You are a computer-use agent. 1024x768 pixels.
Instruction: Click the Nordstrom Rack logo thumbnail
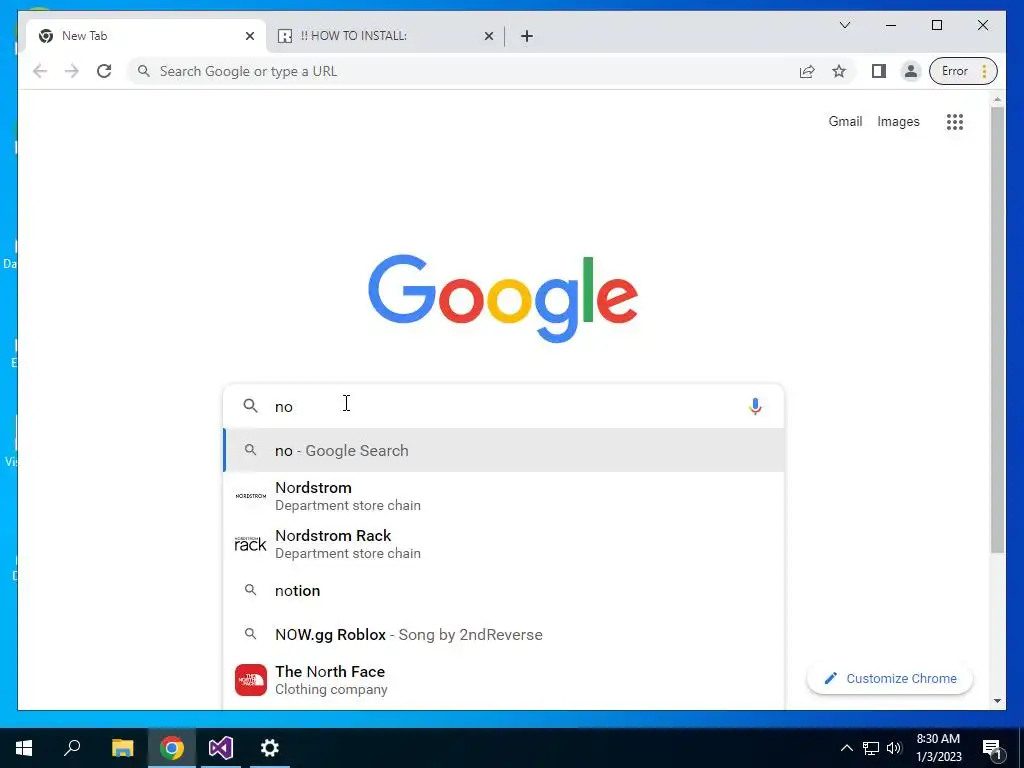(x=251, y=544)
